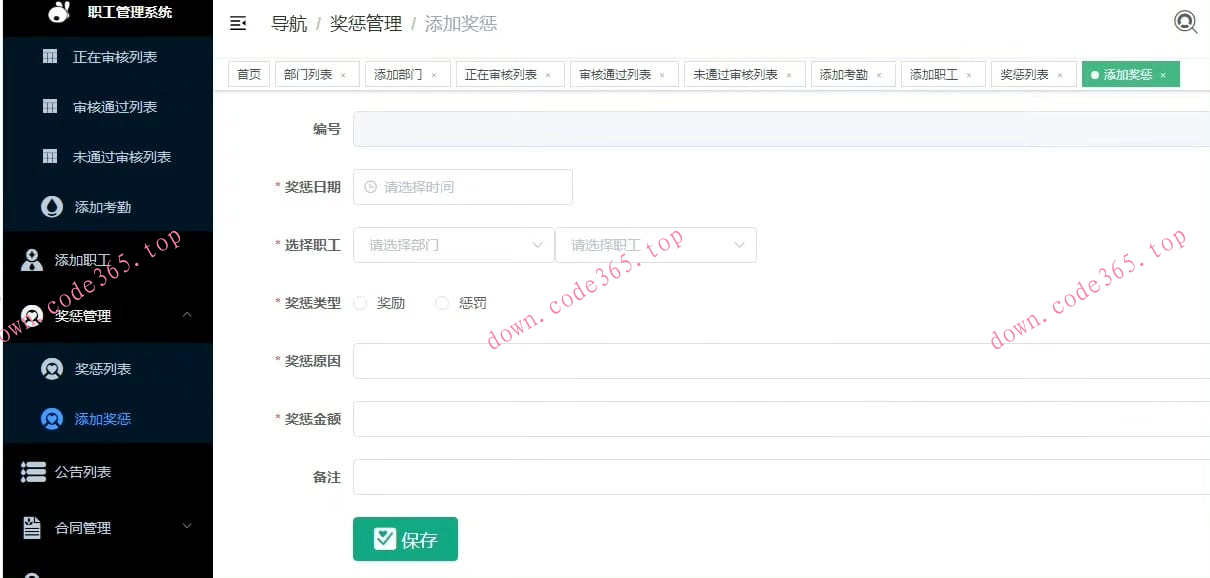Select the 奖励 radio button
Viewport: 1210px width, 578px height.
[x=360, y=303]
